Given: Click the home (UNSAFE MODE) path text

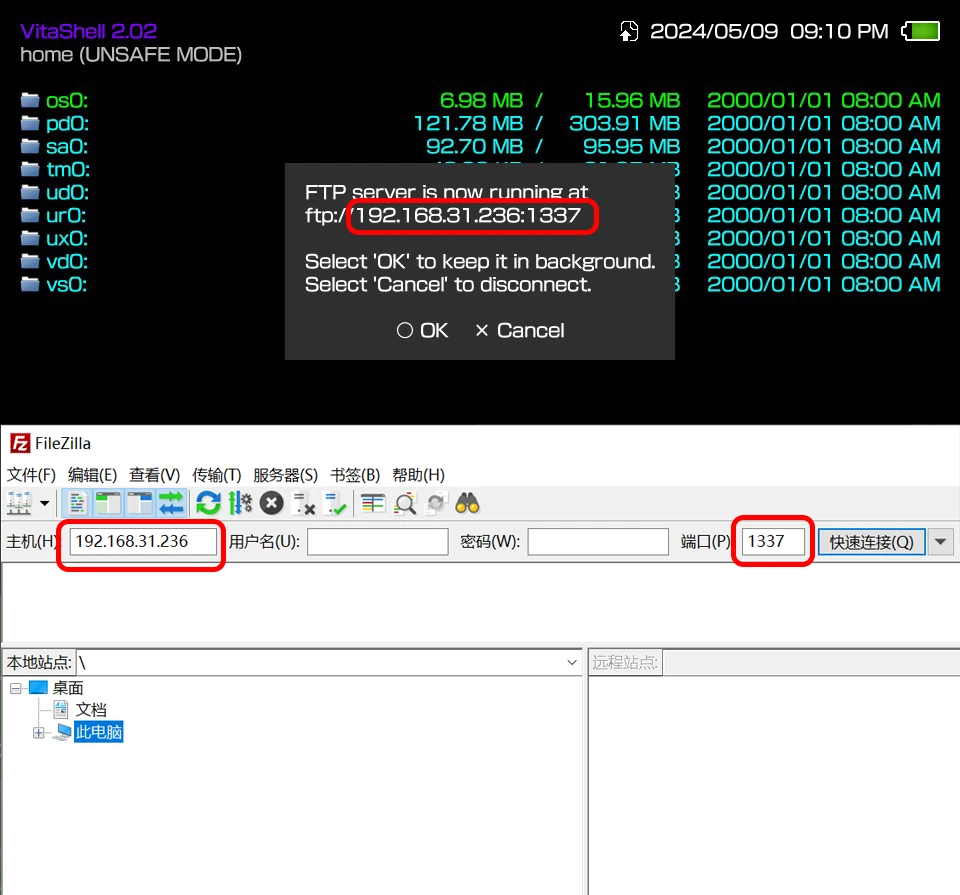Looking at the screenshot, I should pyautogui.click(x=131, y=55).
